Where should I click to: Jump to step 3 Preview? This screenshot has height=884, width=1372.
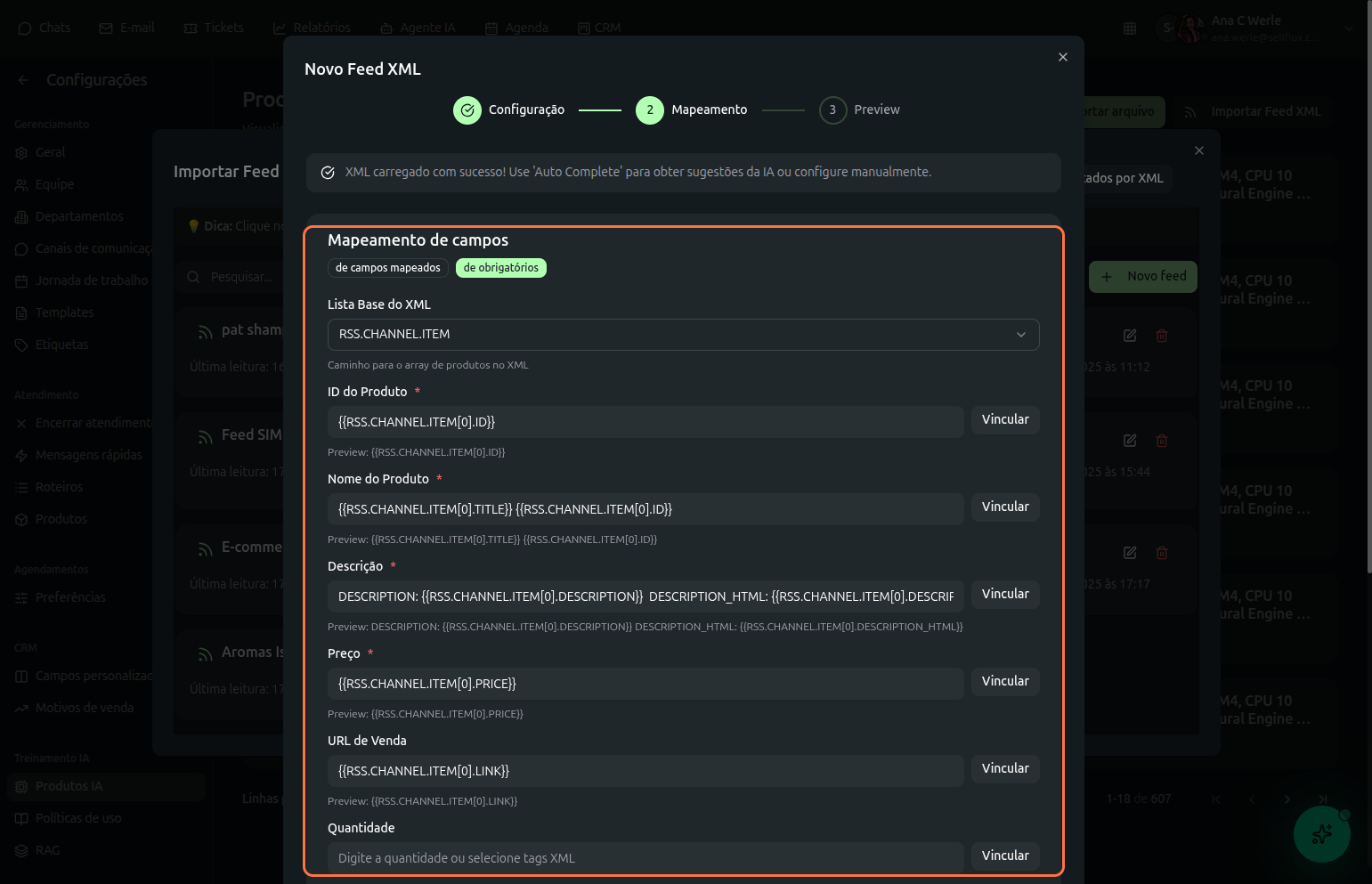[832, 110]
